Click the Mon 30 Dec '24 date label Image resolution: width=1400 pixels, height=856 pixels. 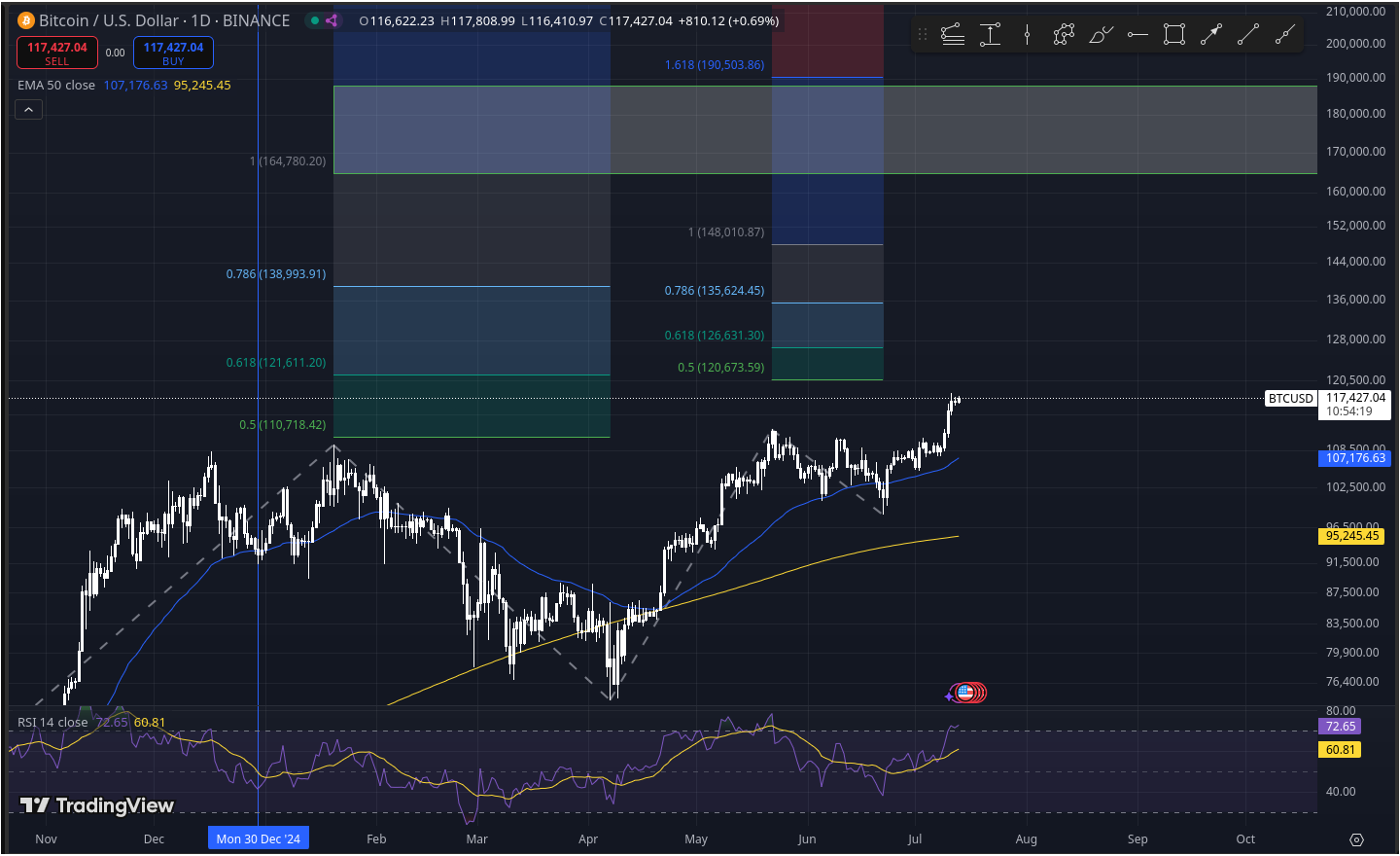[259, 838]
